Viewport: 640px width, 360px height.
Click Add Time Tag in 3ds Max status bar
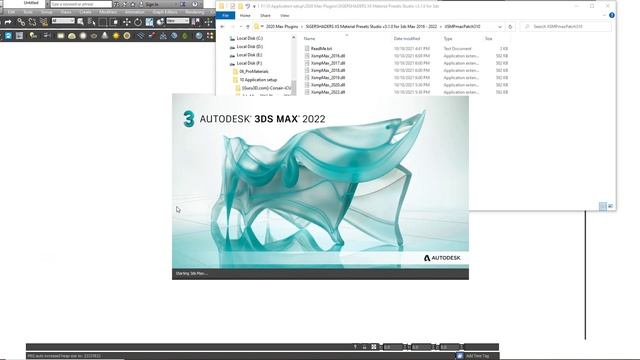pos(477,356)
